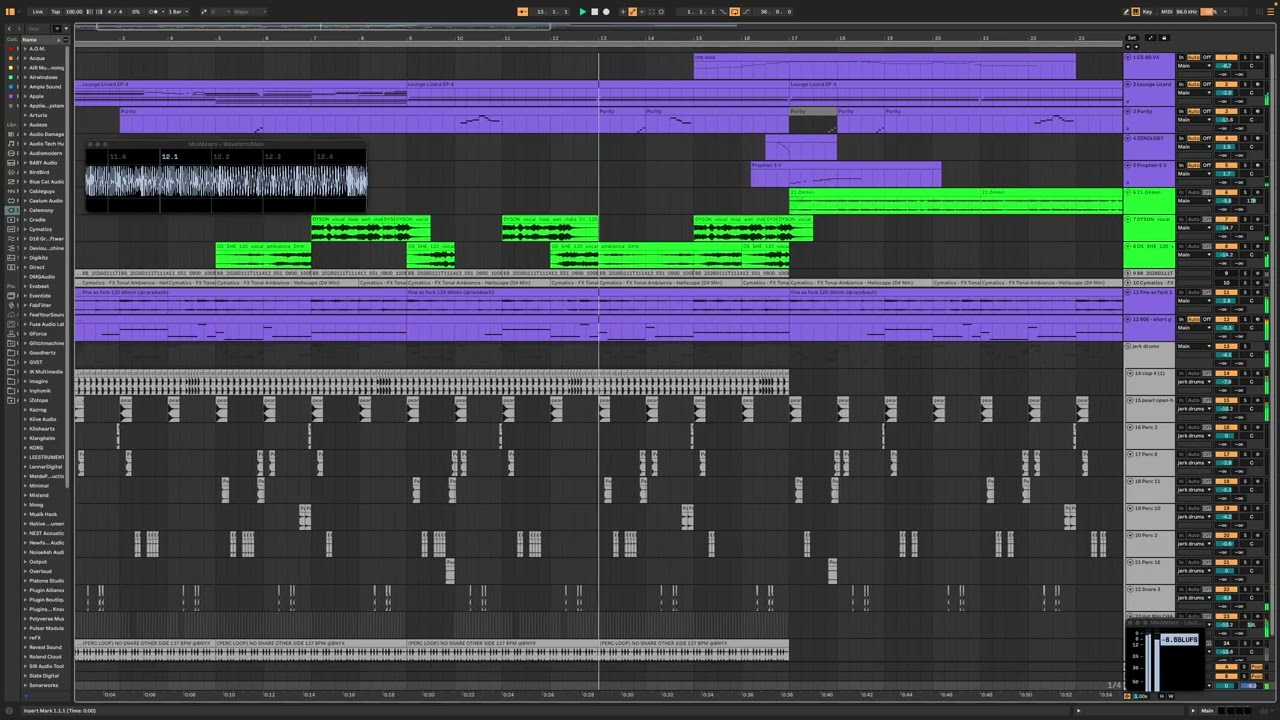Expand Arturia folder in browser
Screen dimensions: 1280x720
point(25,115)
